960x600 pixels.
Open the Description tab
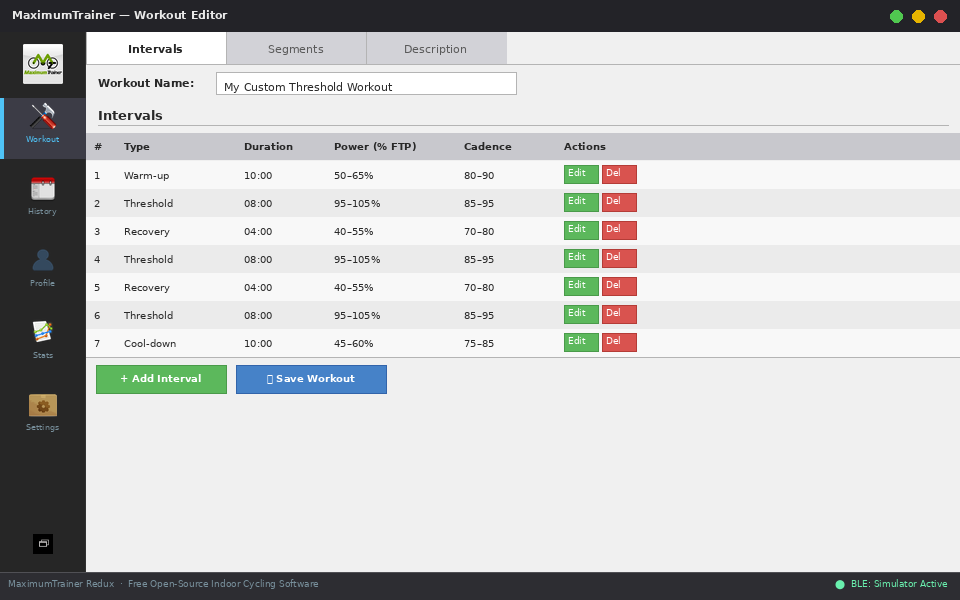[435, 47]
